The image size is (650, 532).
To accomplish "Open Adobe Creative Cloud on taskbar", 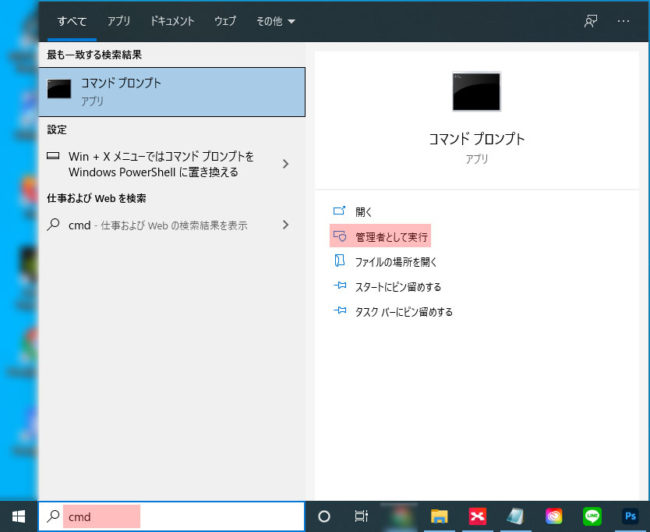I will (x=554, y=516).
